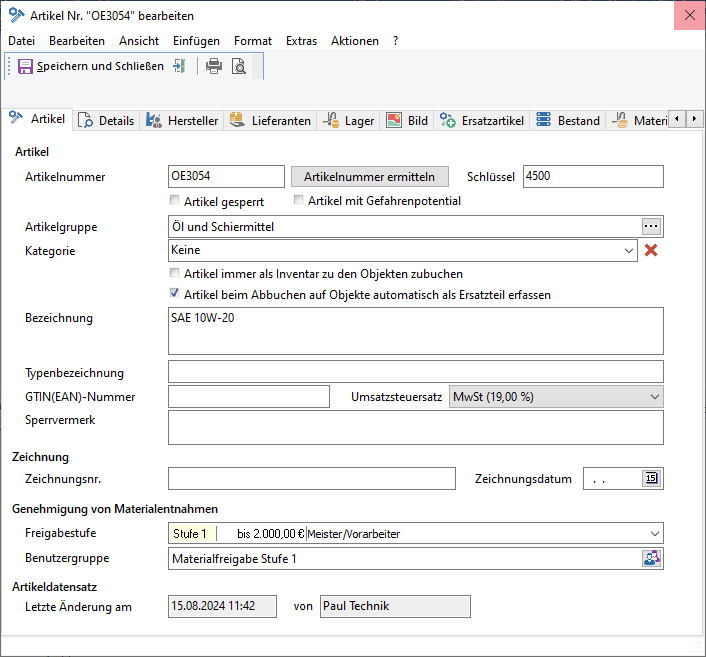The width and height of the screenshot is (706, 657).
Task: Click the Artikelnummer field OE3054
Action: [226, 176]
